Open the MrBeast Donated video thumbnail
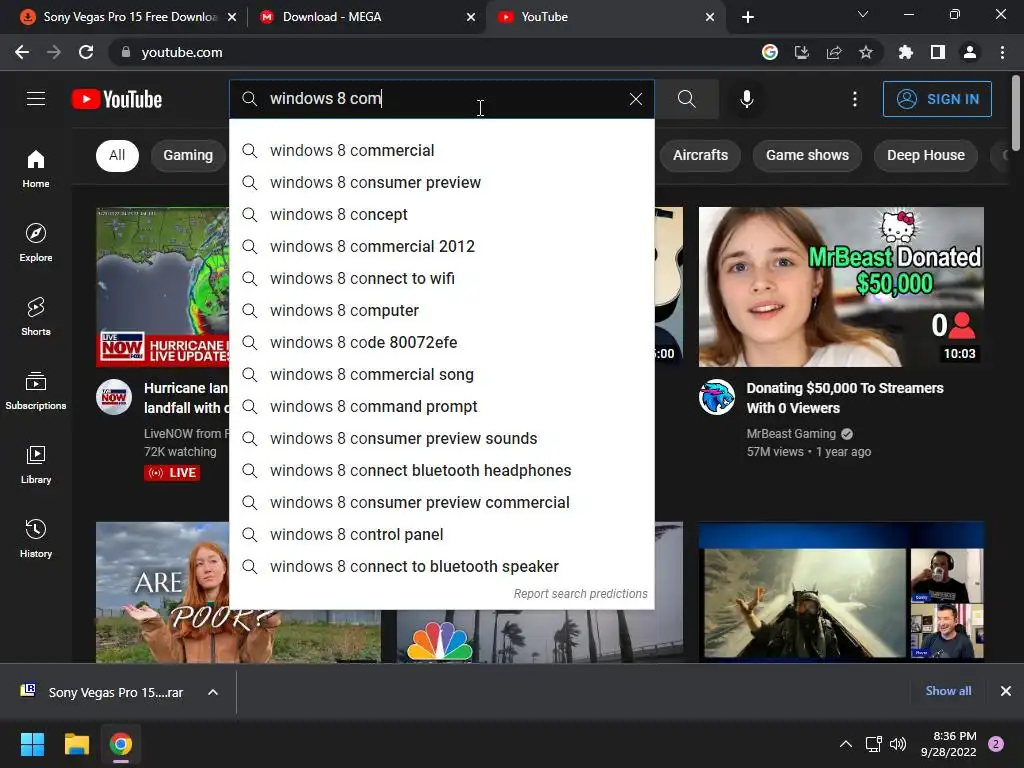The image size is (1024, 768). [x=841, y=287]
